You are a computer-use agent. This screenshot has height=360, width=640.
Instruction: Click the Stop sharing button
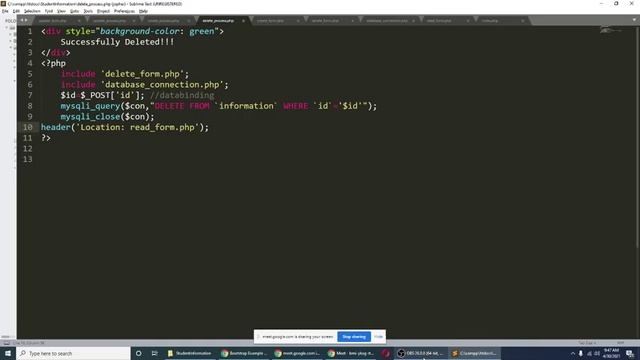coord(354,337)
